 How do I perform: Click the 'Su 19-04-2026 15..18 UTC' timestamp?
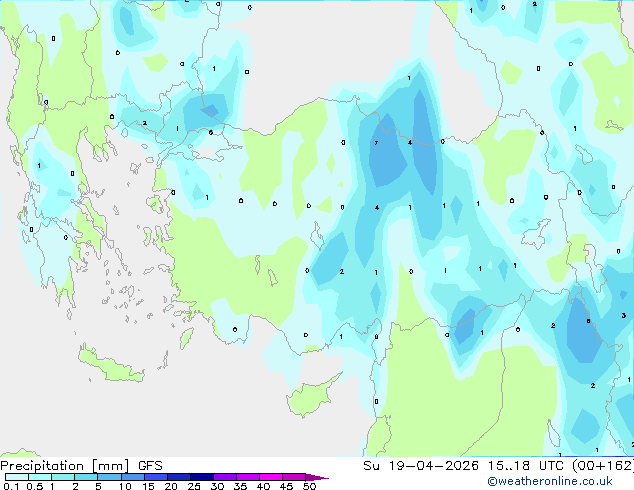tap(463, 466)
